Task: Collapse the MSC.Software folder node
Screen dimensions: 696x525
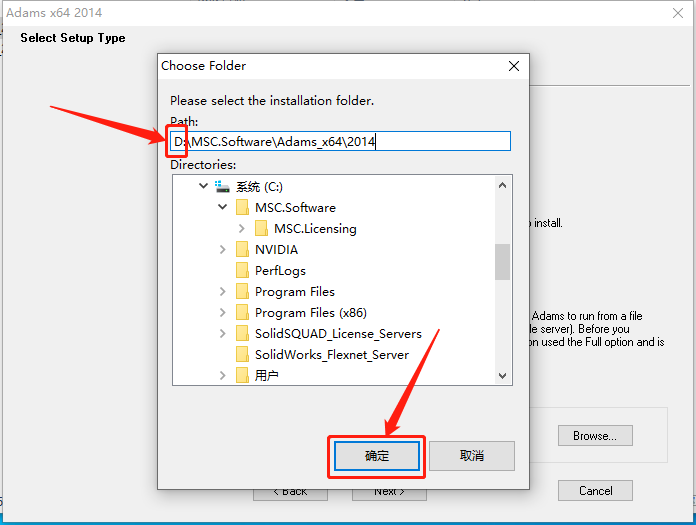Action: (x=222, y=207)
